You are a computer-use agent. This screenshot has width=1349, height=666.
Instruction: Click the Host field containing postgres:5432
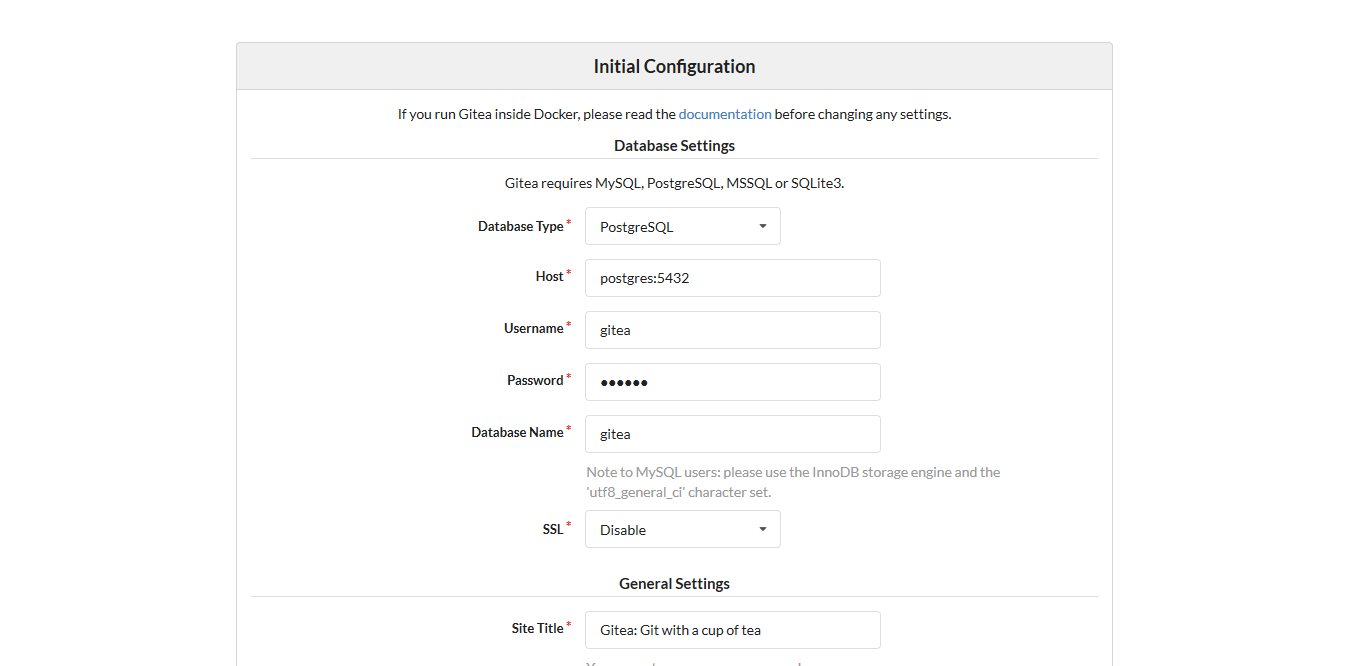[732, 278]
